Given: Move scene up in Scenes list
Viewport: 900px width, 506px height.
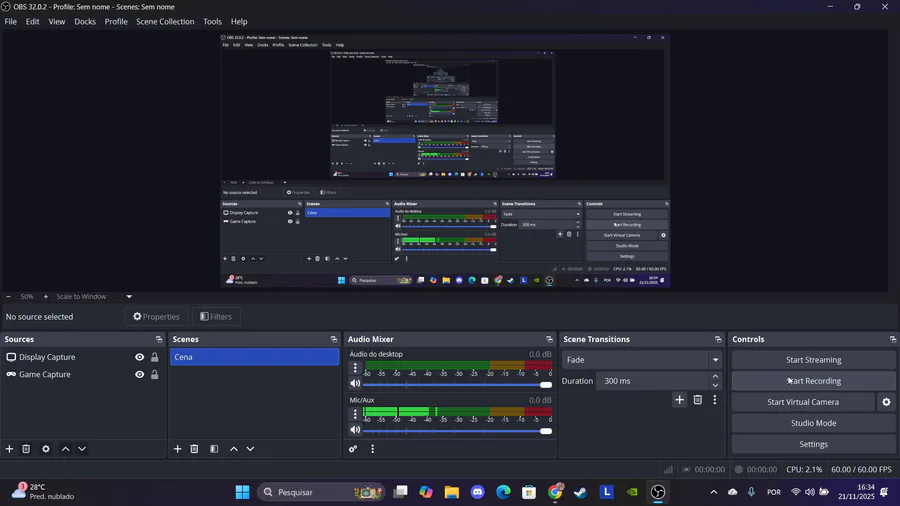Looking at the screenshot, I should tap(234, 449).
